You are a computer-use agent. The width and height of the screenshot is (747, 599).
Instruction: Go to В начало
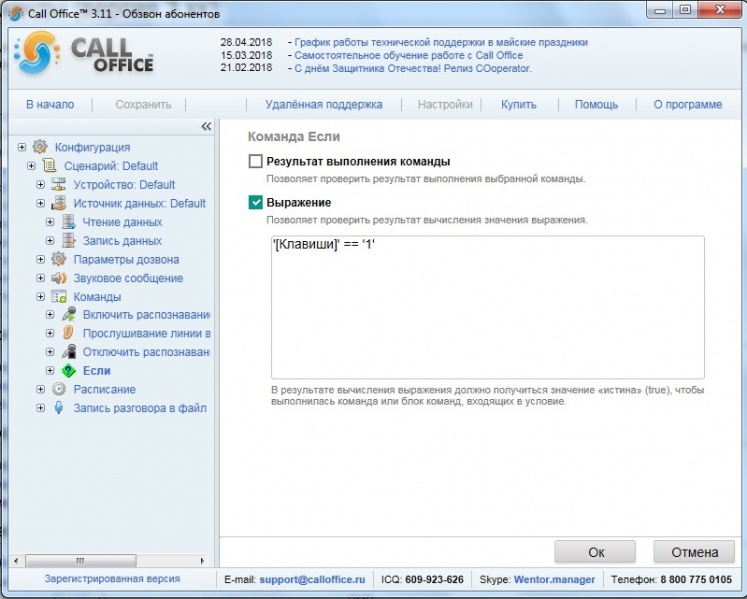click(50, 104)
